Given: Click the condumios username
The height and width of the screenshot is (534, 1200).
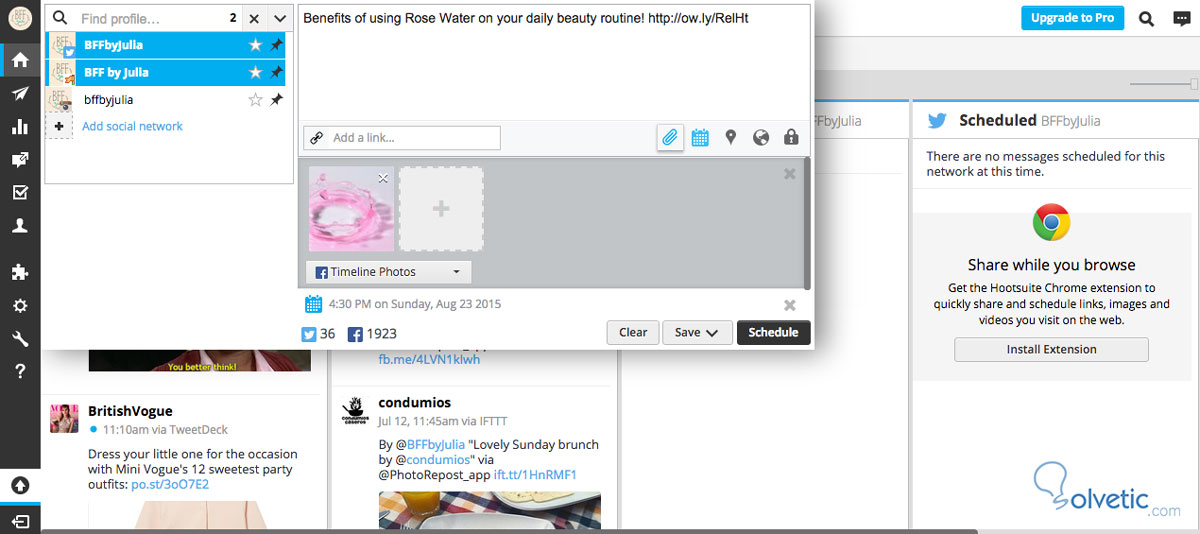Looking at the screenshot, I should click(x=414, y=402).
